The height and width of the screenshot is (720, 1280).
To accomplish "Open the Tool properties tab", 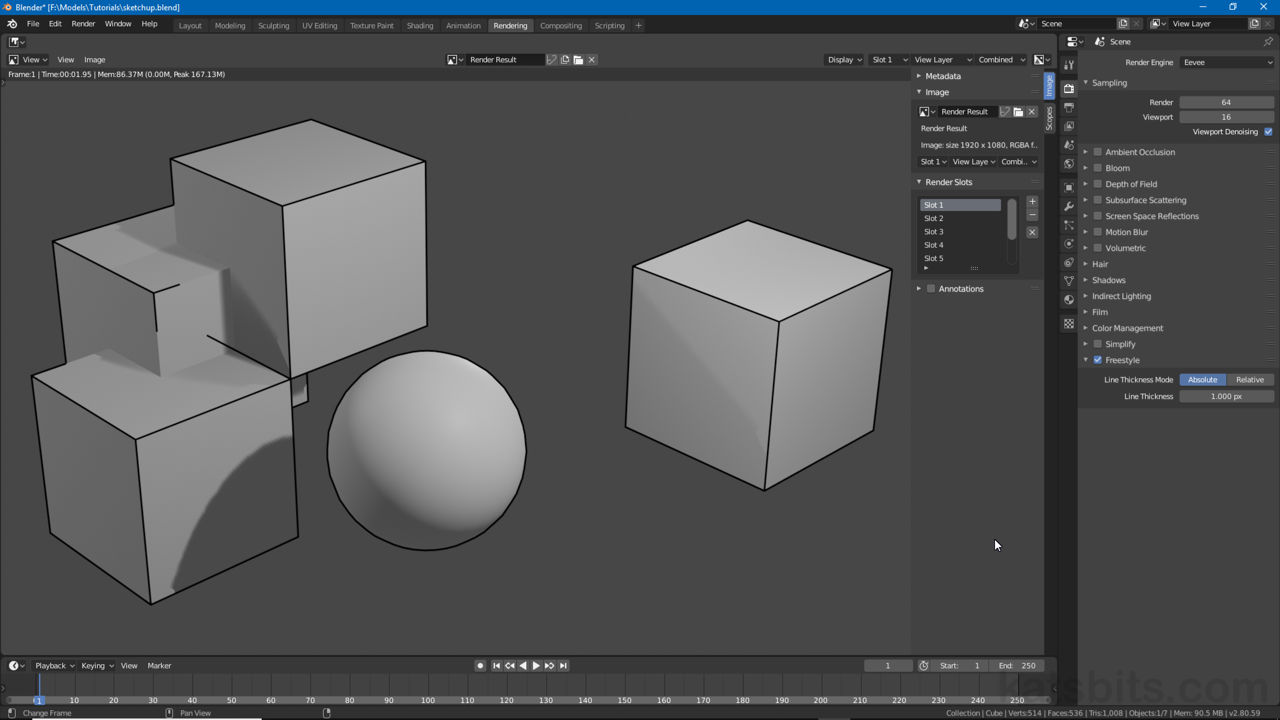I will point(1069,65).
